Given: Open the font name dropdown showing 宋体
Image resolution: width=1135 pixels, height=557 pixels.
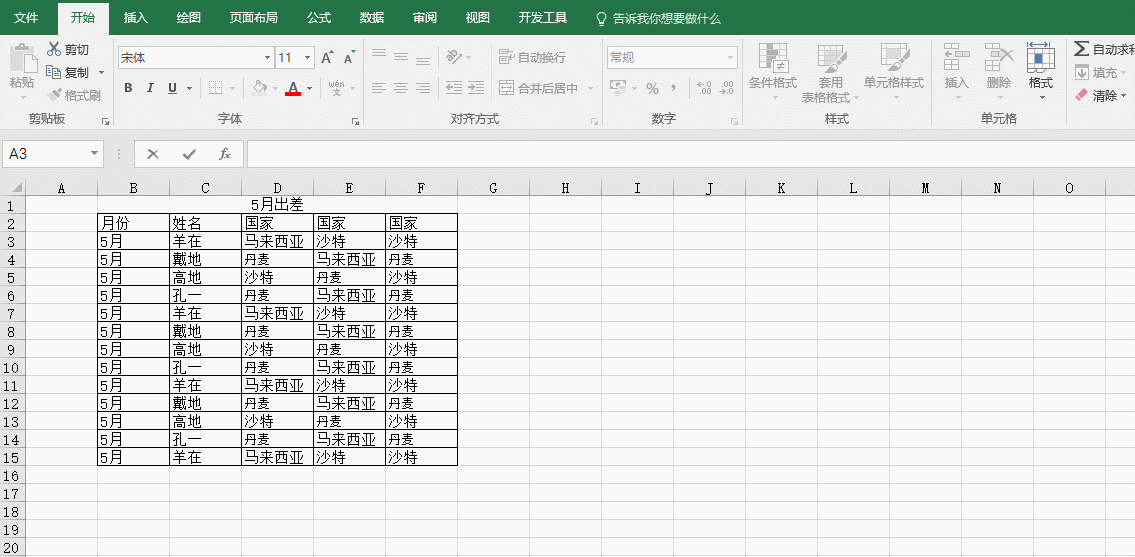Looking at the screenshot, I should pos(267,58).
